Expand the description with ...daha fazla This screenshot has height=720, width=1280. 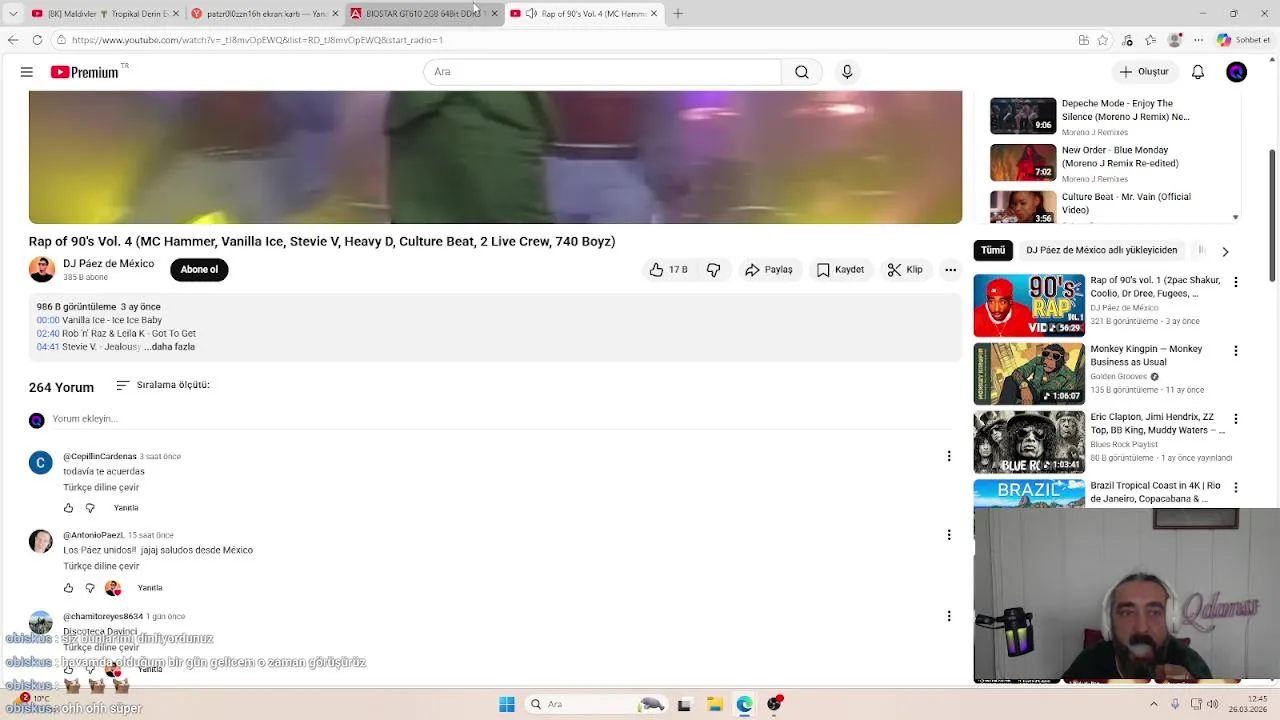point(169,347)
